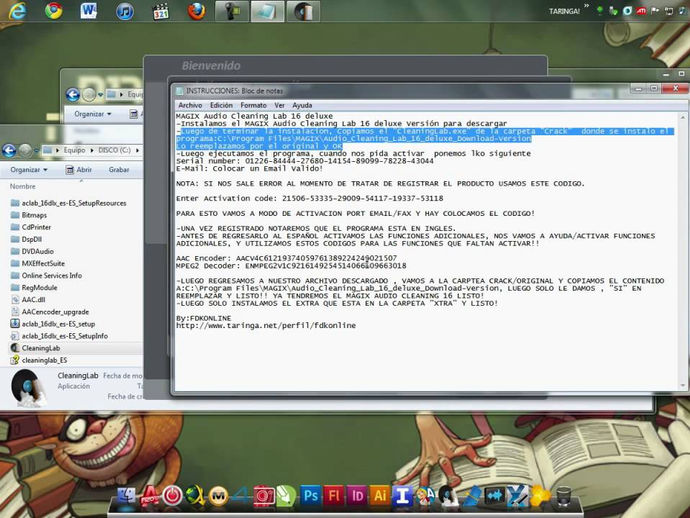690x518 pixels.
Task: Select the Bitmaps folder
Action: [29, 215]
